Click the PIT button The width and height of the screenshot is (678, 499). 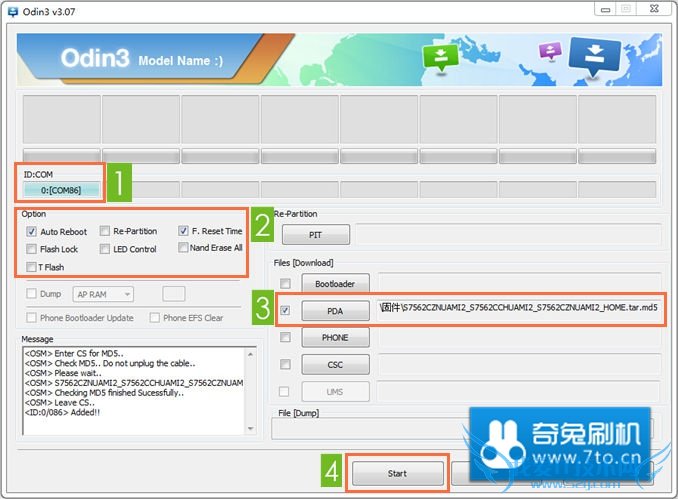click(316, 235)
